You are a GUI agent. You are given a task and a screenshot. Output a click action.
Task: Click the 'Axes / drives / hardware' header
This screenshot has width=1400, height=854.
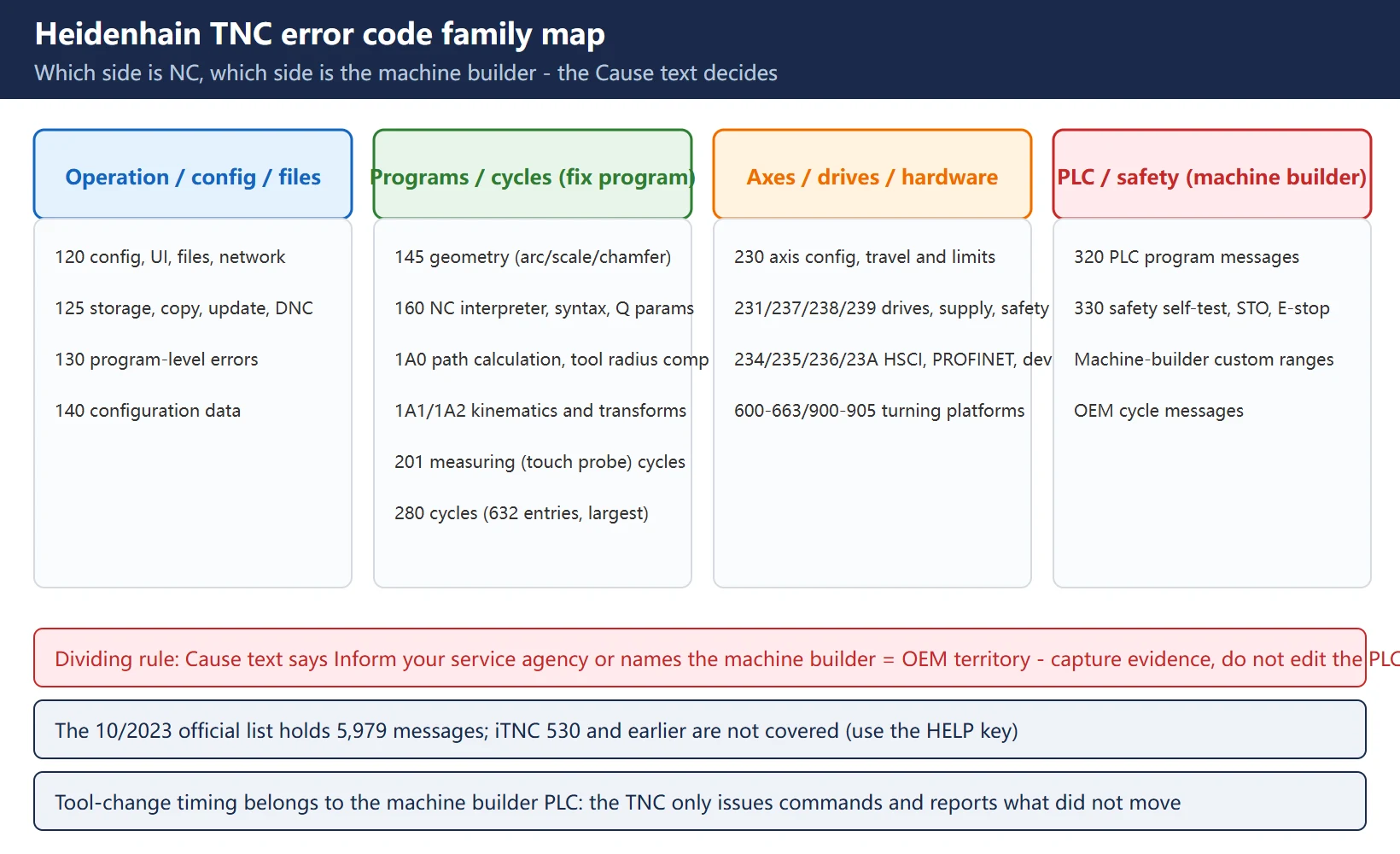[872, 174]
